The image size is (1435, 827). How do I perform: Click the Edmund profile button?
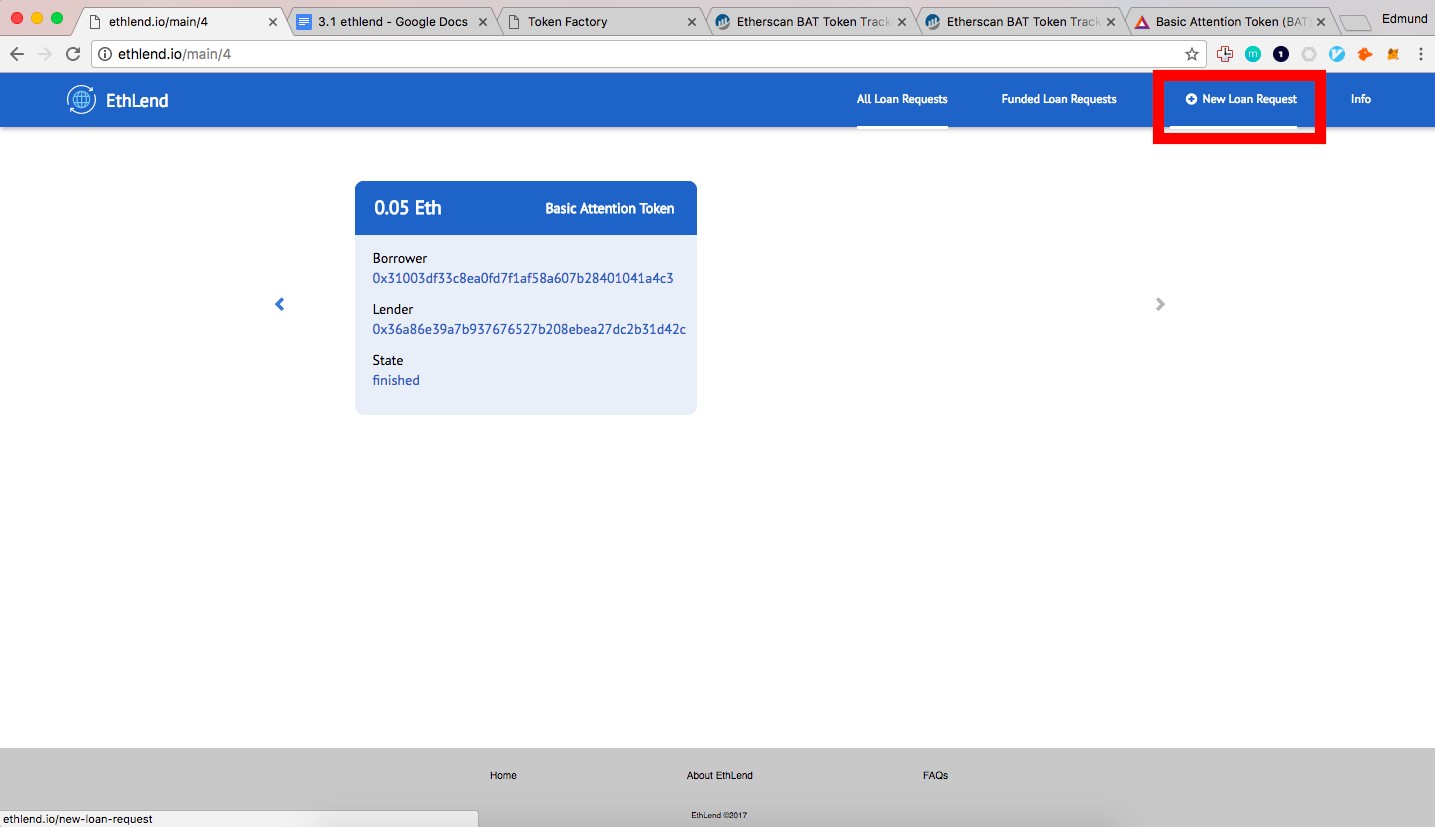point(1403,18)
